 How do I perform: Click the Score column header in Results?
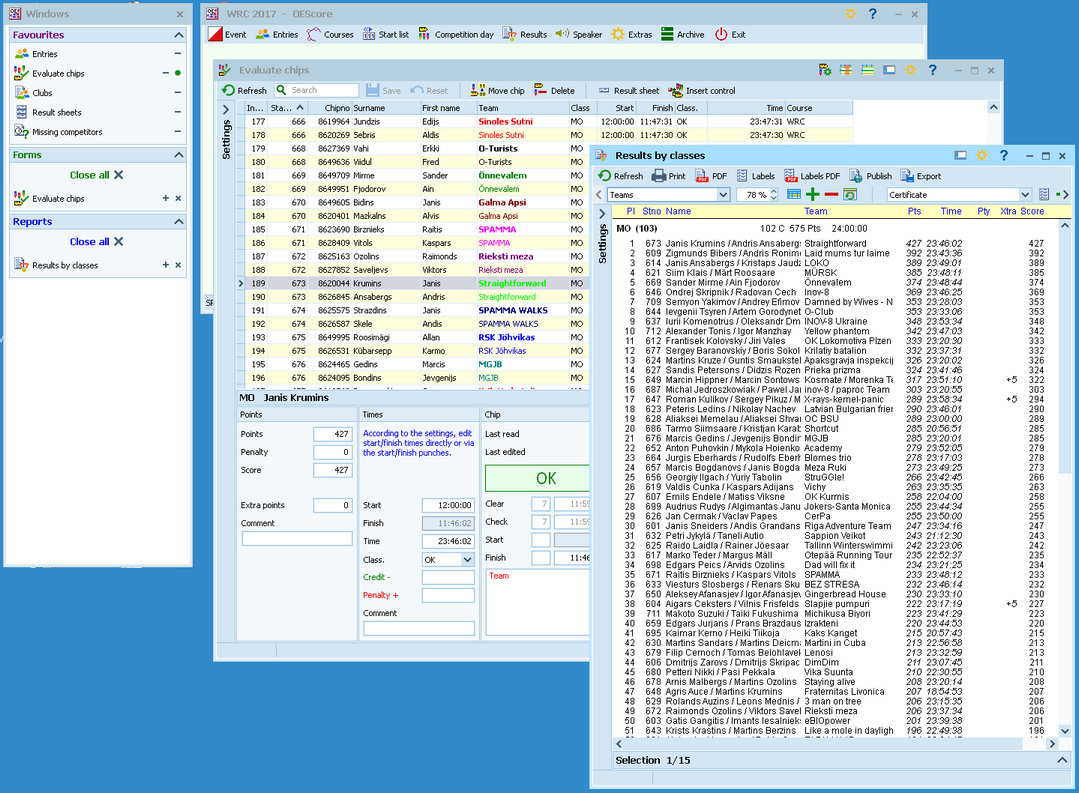point(1032,211)
